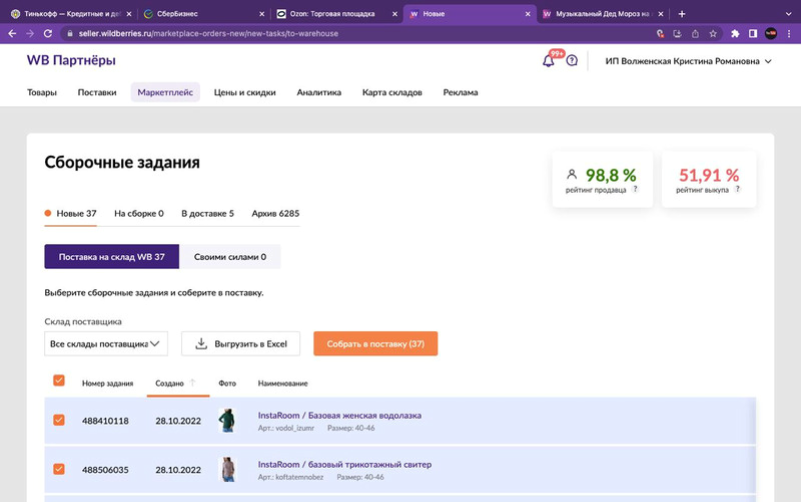Select Своими силами 0 option
801x502 pixels.
tap(230, 257)
